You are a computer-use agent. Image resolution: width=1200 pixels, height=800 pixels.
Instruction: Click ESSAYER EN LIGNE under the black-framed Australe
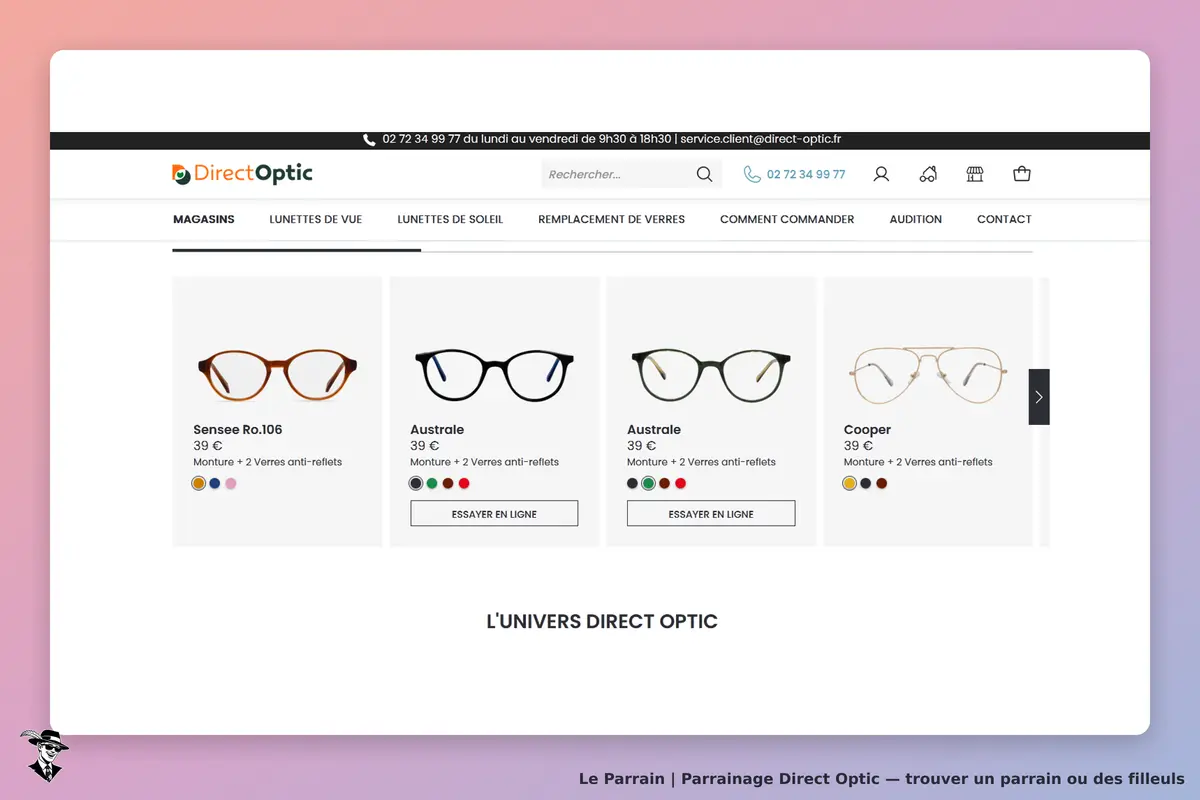pyautogui.click(x=494, y=514)
